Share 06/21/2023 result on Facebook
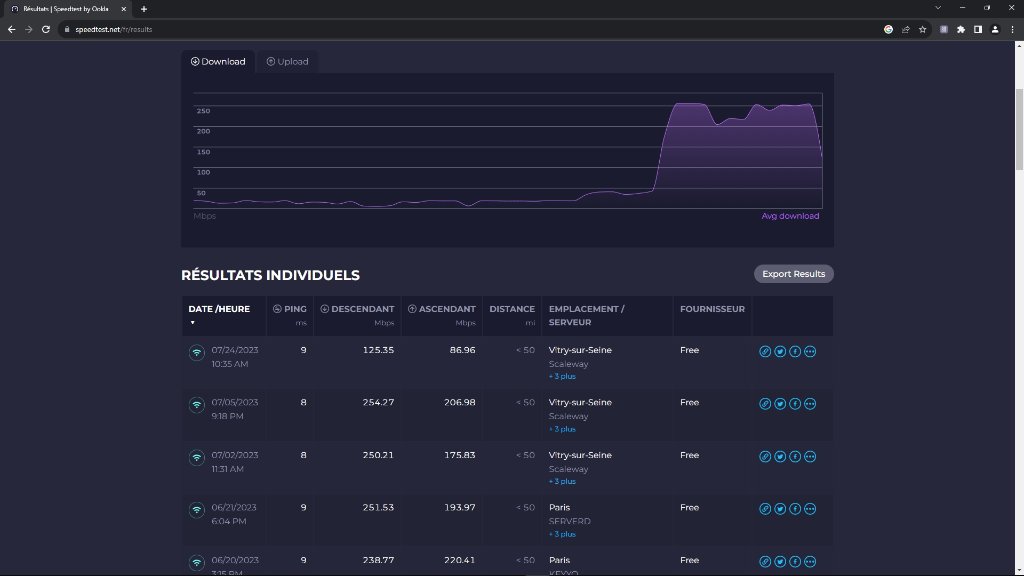 coord(795,509)
